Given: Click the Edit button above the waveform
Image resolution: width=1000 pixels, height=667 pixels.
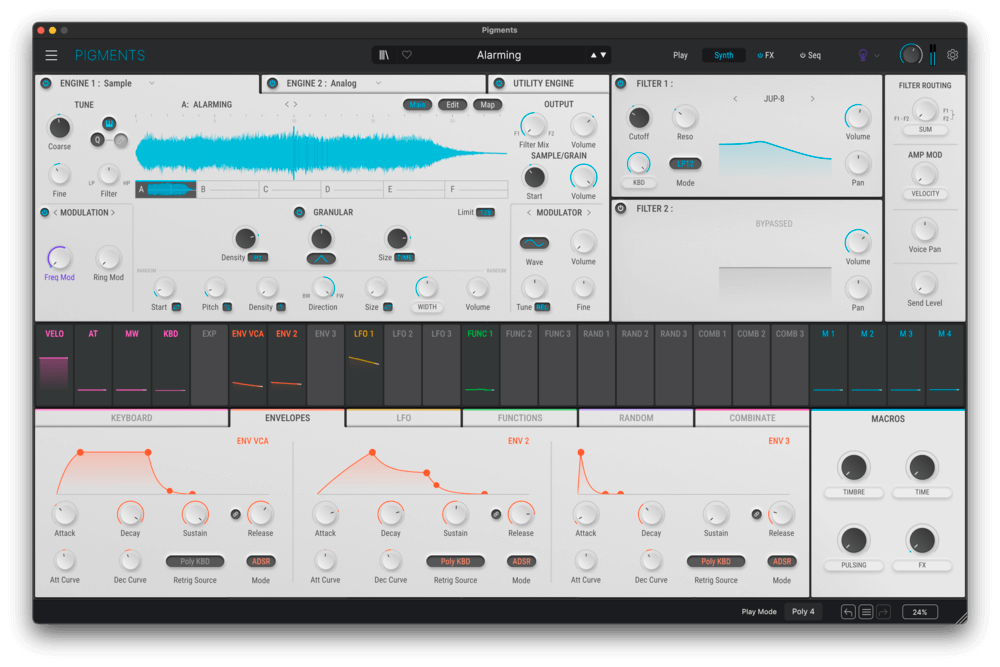Looking at the screenshot, I should pos(452,104).
